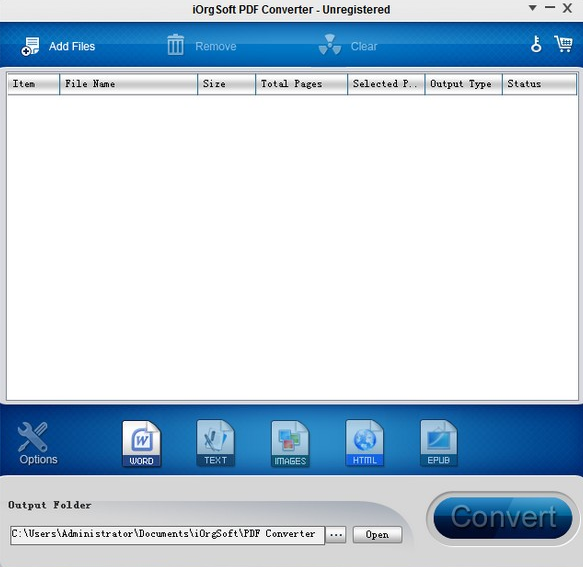Screen dimensions: 583x567
Task: Sort by the File Name column header
Action: [129, 84]
